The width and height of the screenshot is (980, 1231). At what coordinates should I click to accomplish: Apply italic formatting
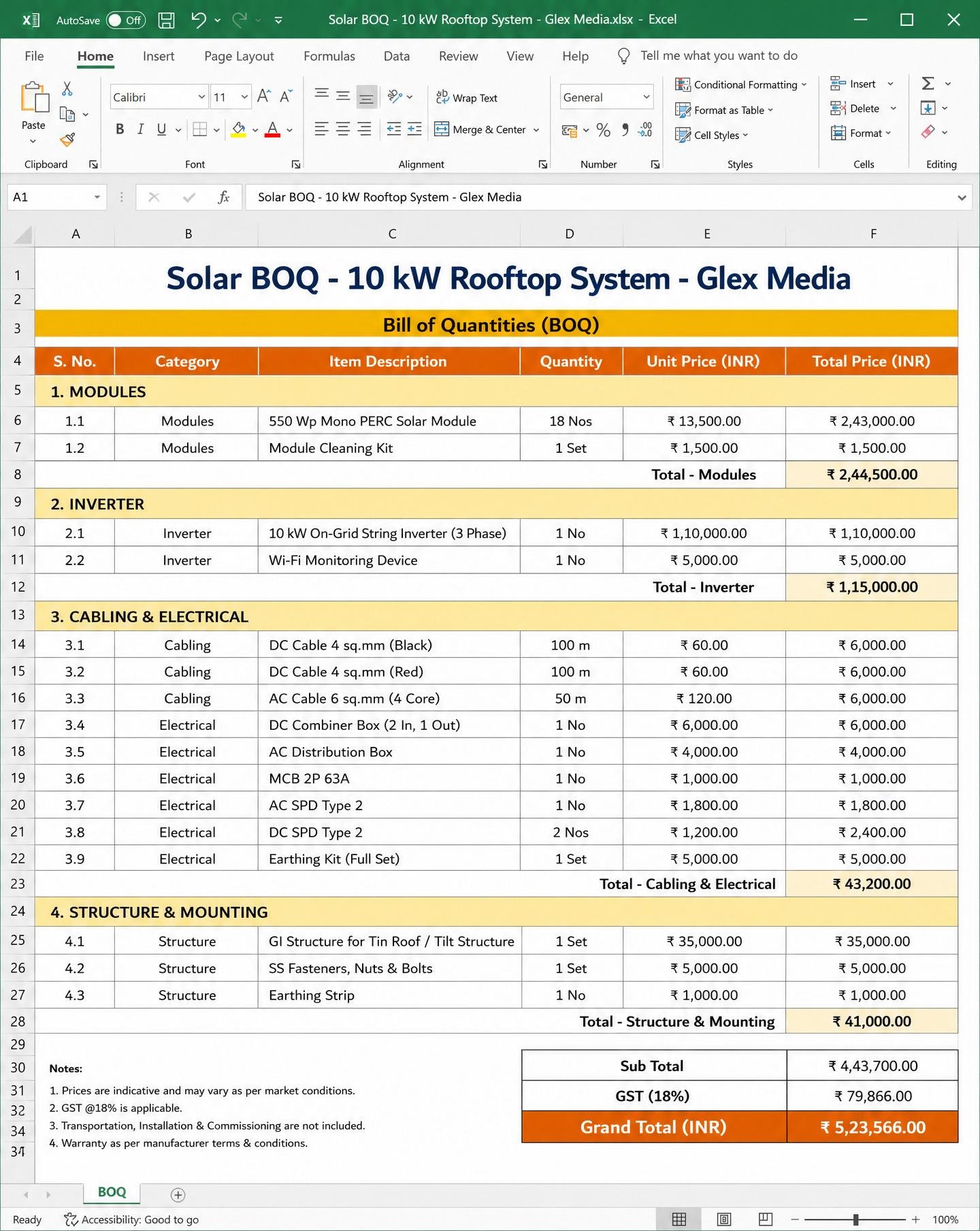[x=140, y=129]
